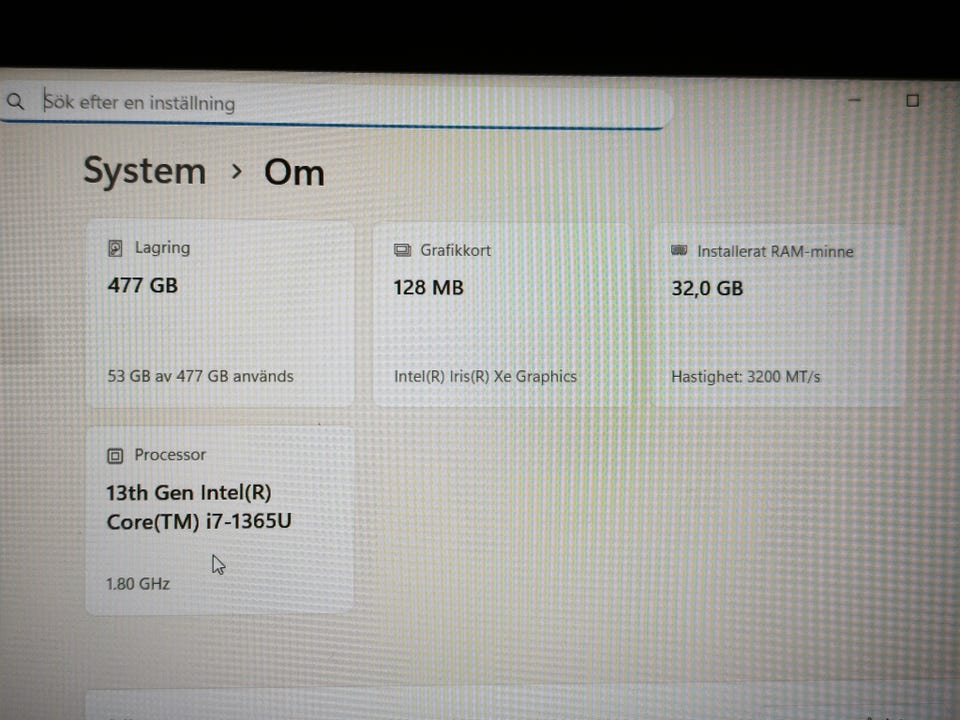Click the Grafikkort graphics card icon
Screen dimensions: 960x720
point(402,250)
